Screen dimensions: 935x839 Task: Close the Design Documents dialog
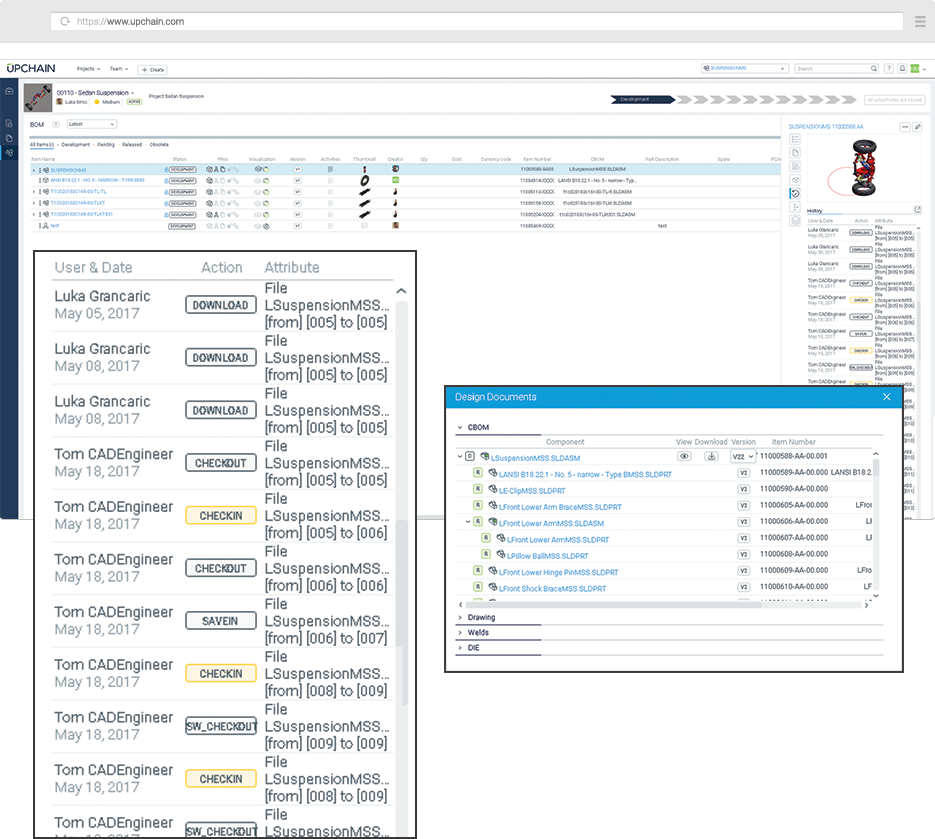(887, 397)
